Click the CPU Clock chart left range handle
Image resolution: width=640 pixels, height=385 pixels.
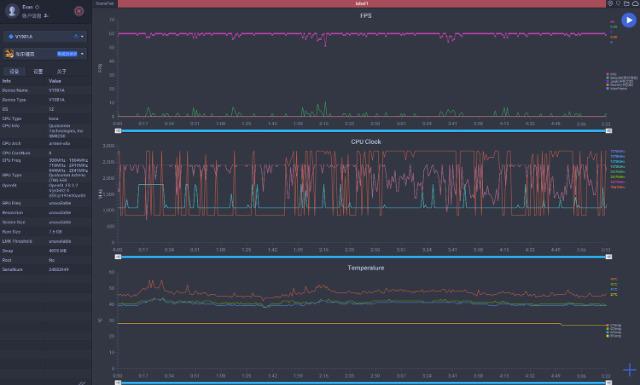[118, 257]
